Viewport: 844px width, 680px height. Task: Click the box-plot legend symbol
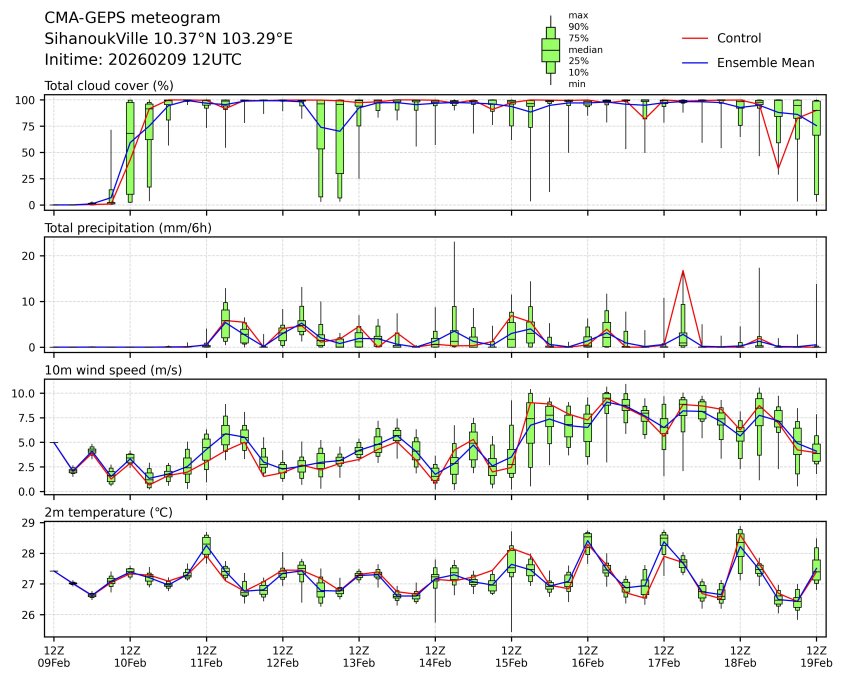pos(550,50)
